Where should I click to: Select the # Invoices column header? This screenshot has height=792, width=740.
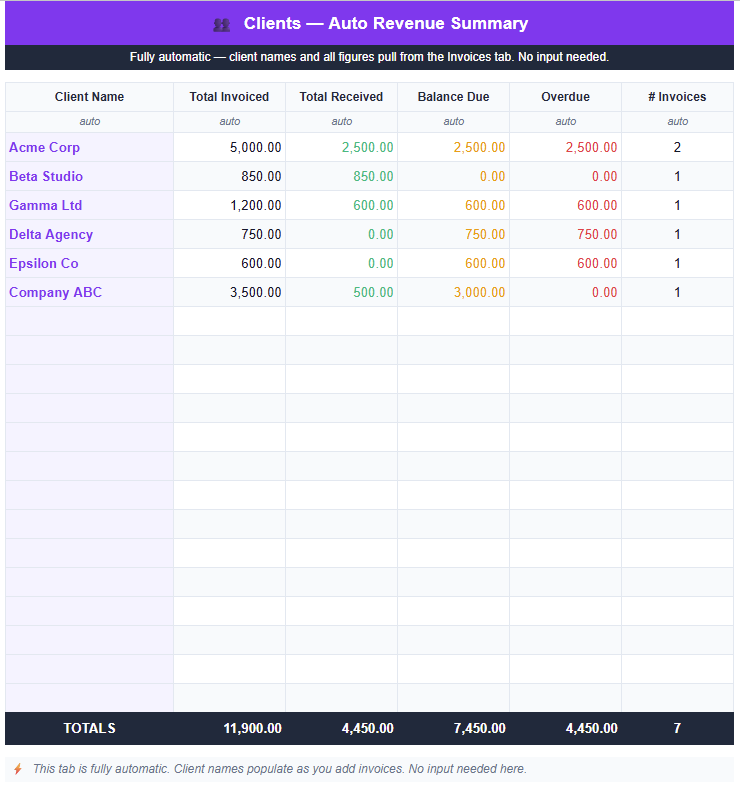pyautogui.click(x=677, y=96)
